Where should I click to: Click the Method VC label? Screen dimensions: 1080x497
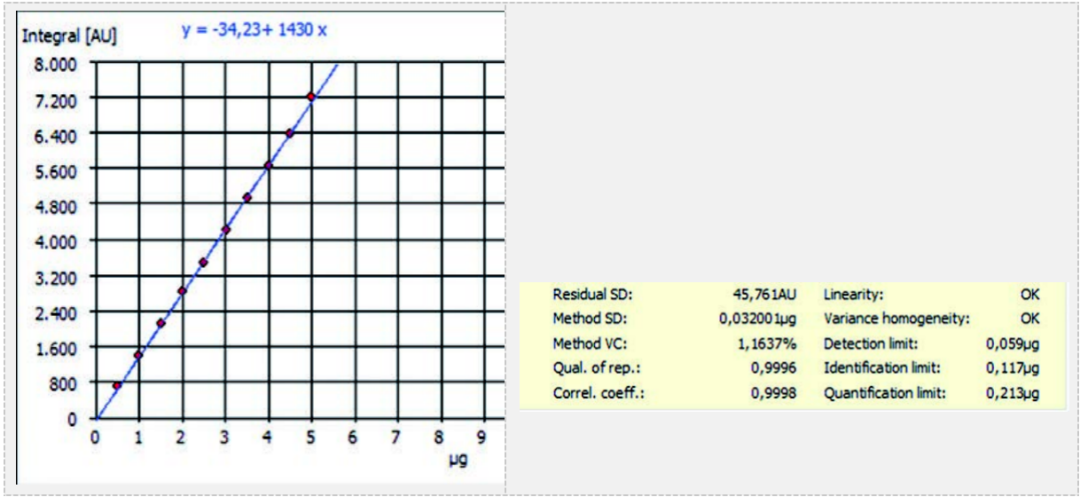pos(590,344)
